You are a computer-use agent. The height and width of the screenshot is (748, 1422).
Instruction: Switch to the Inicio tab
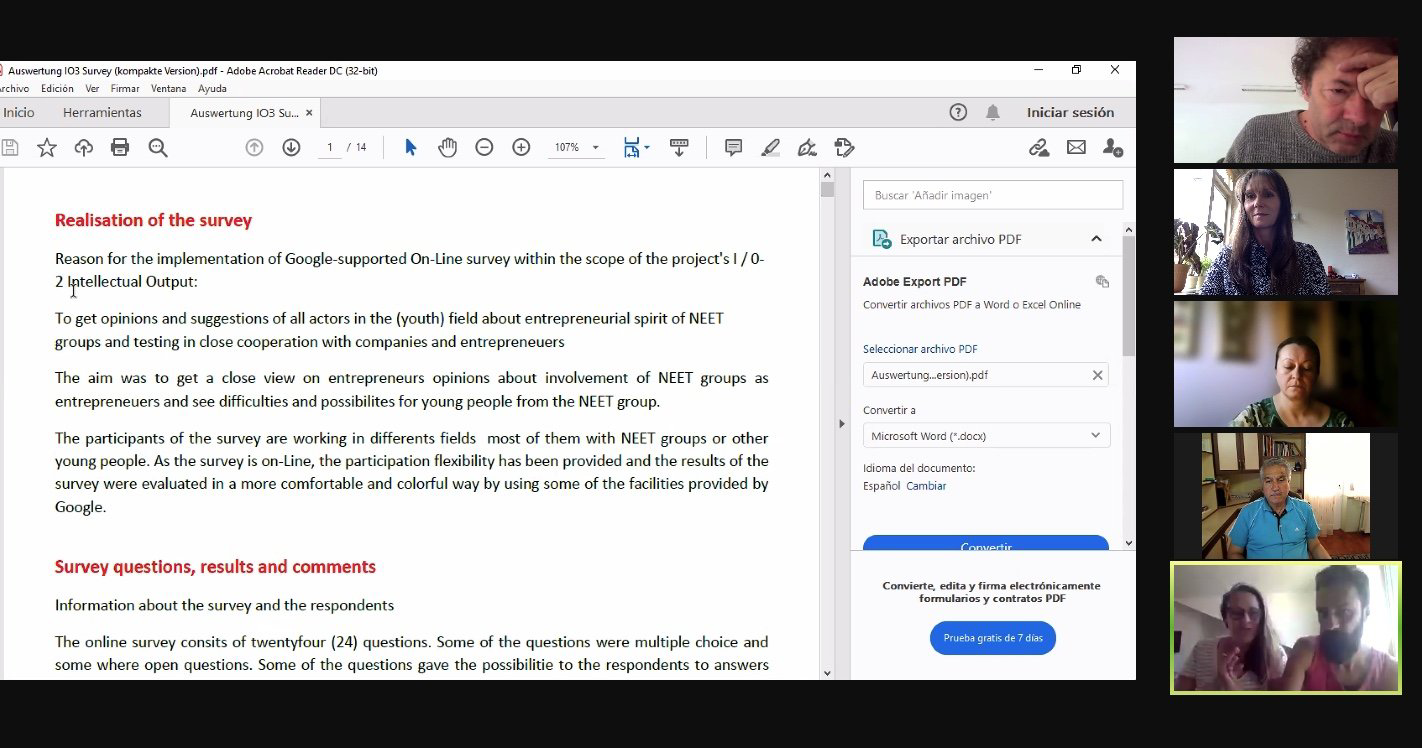pyautogui.click(x=18, y=113)
